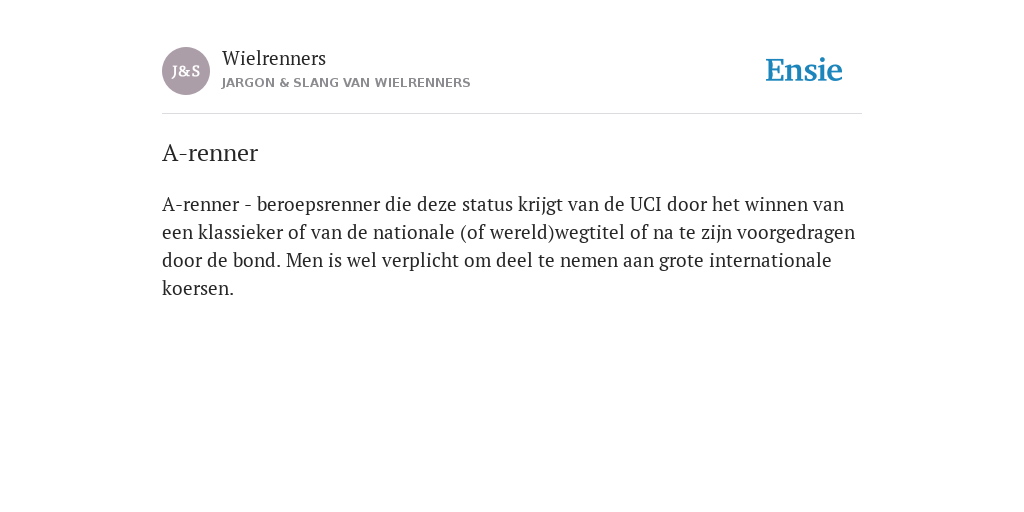Click the horizontal divider under the header

512,114
